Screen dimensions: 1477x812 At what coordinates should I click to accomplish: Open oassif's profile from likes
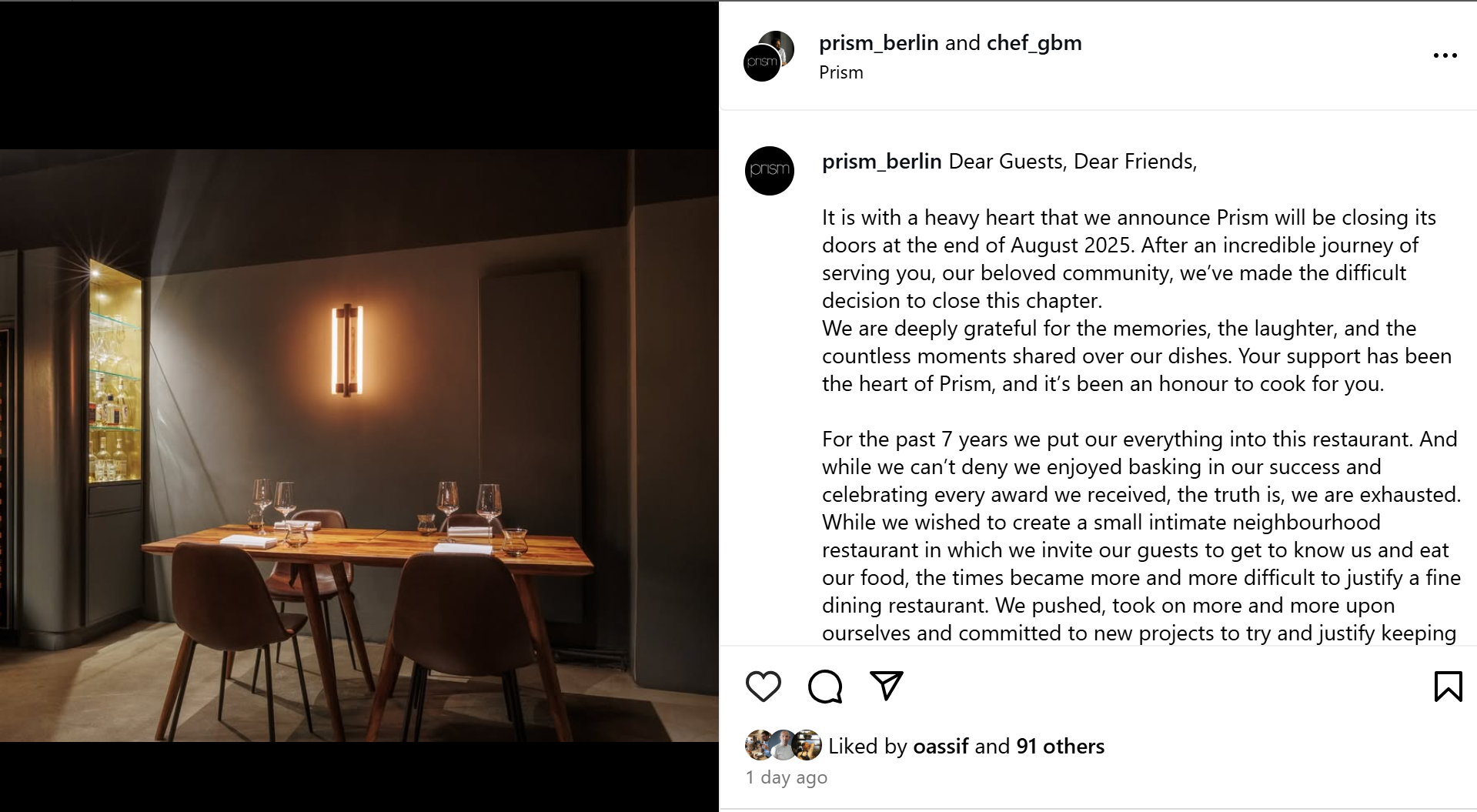941,746
